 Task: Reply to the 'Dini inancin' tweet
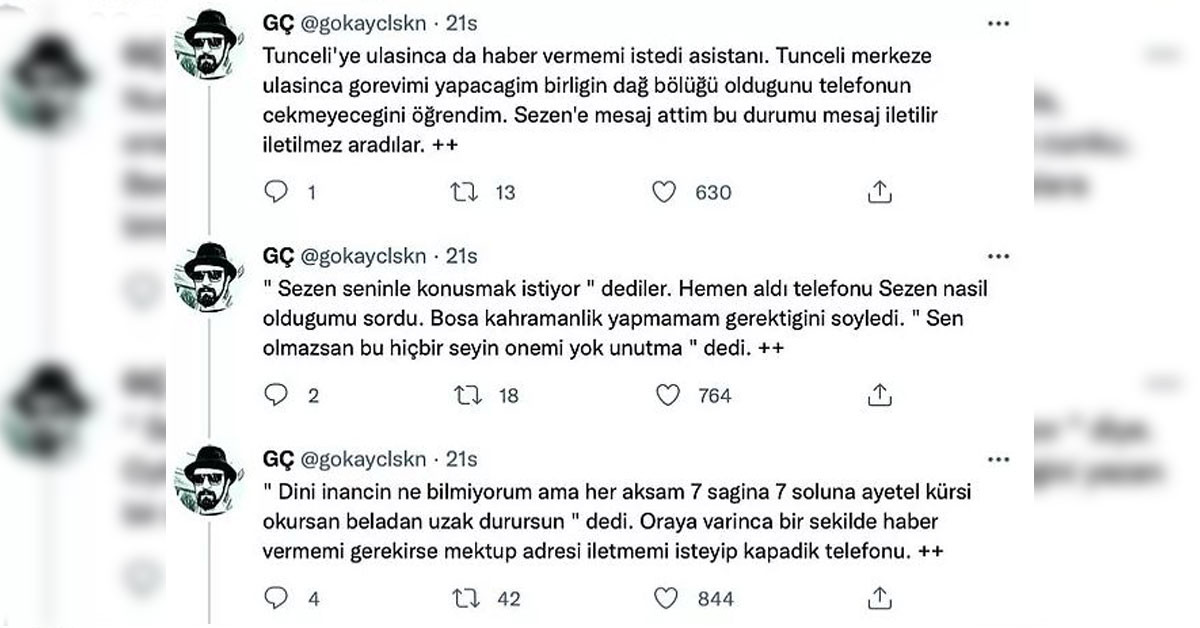point(276,598)
